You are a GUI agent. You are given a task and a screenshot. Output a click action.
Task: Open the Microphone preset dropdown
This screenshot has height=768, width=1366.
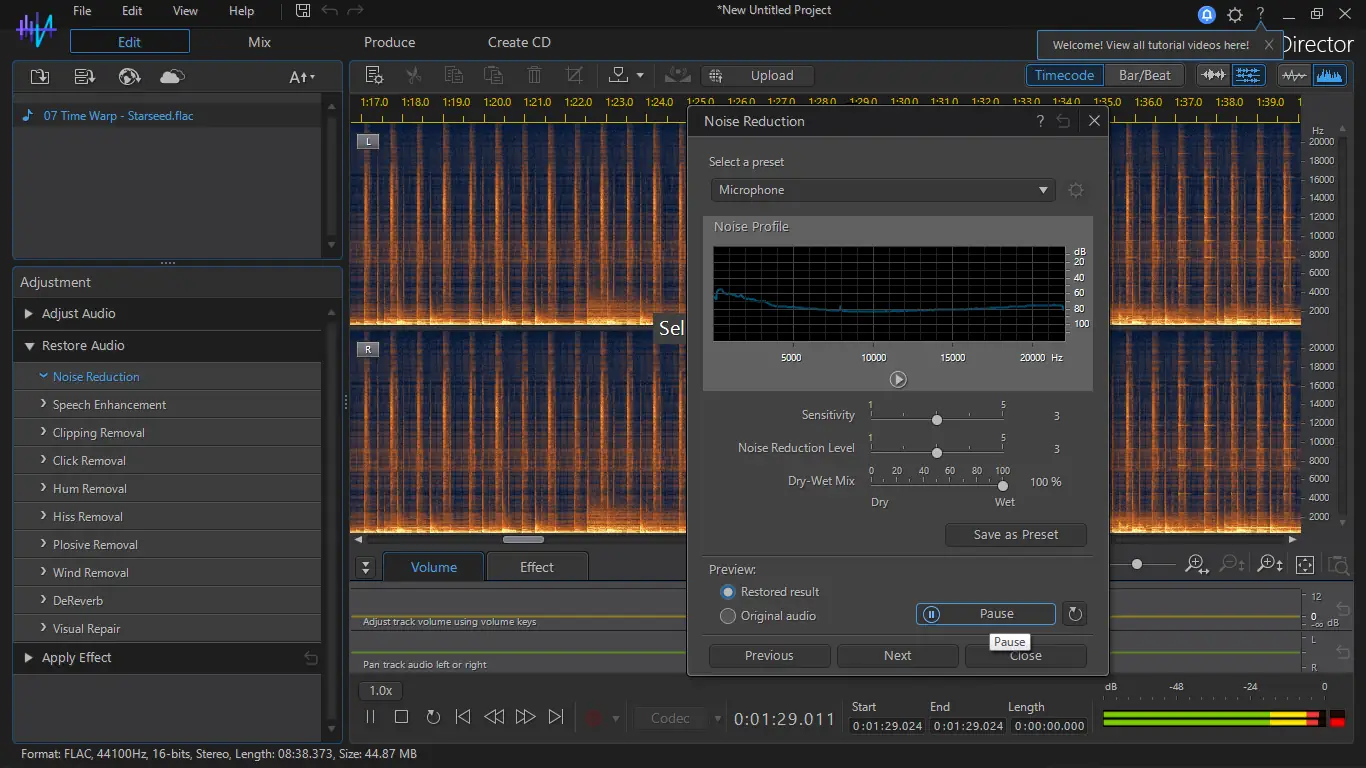(x=883, y=190)
